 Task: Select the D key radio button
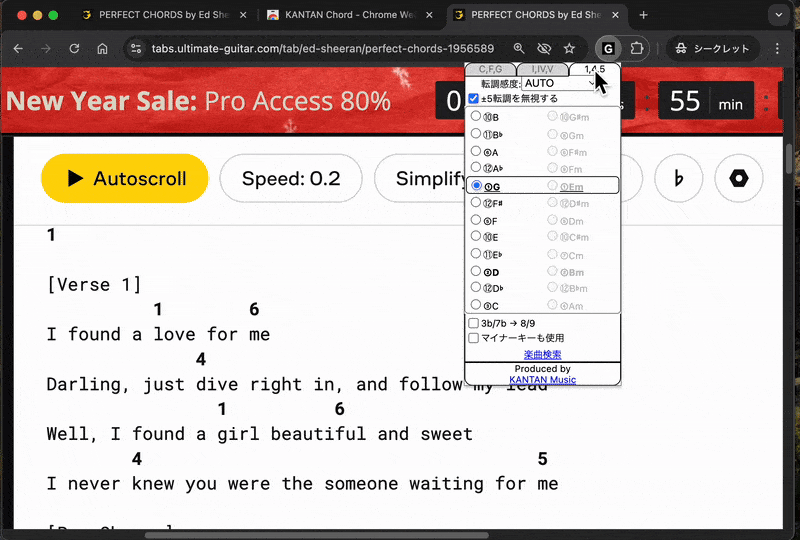pyautogui.click(x=476, y=272)
